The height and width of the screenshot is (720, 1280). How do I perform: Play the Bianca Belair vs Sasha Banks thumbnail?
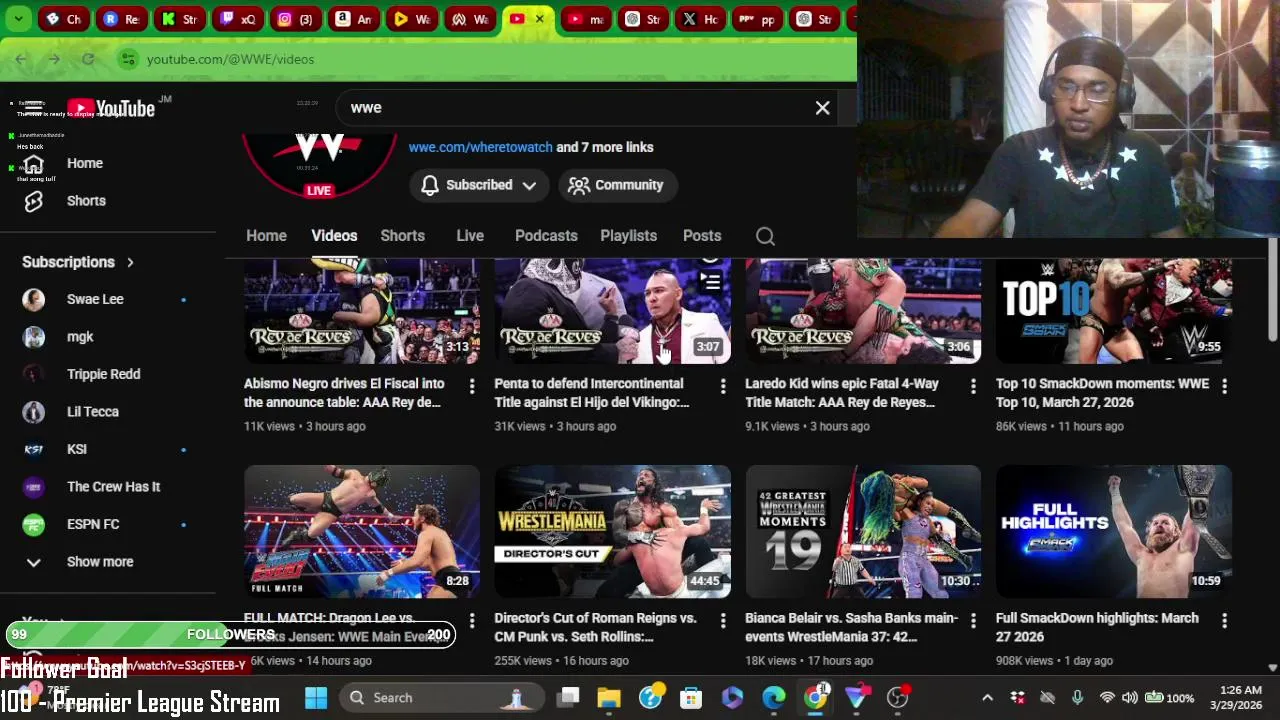click(863, 531)
